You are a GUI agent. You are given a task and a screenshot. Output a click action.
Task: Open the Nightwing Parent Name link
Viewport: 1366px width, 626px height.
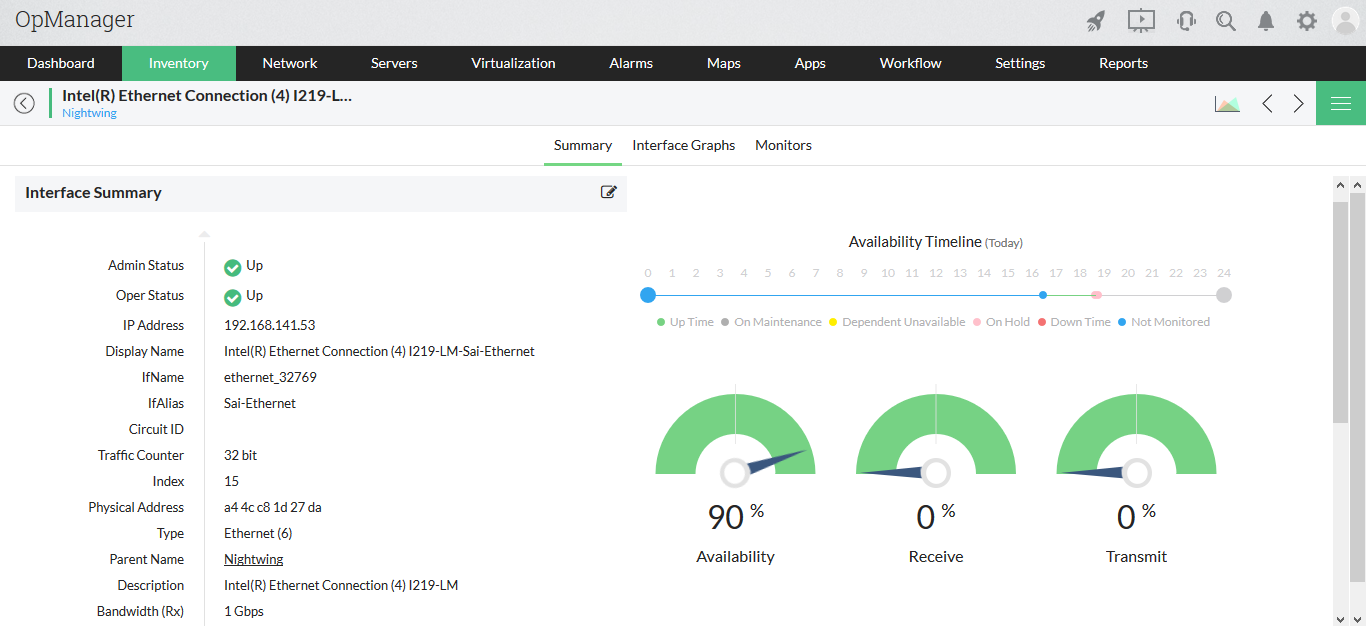click(x=254, y=559)
